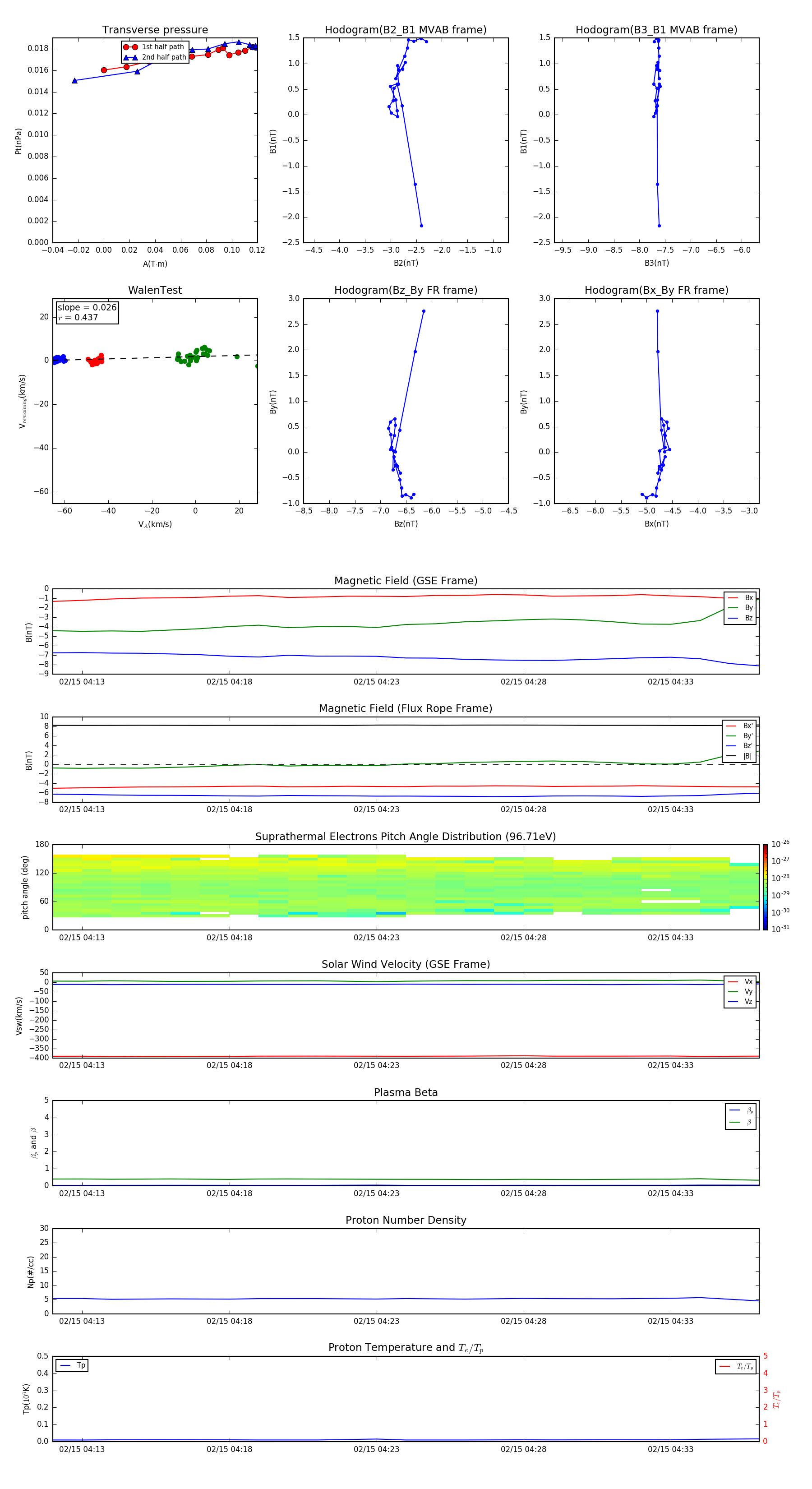Click the "Tp(10^6K)" y-axis label
812x1489 pixels.
pos(26,1399)
